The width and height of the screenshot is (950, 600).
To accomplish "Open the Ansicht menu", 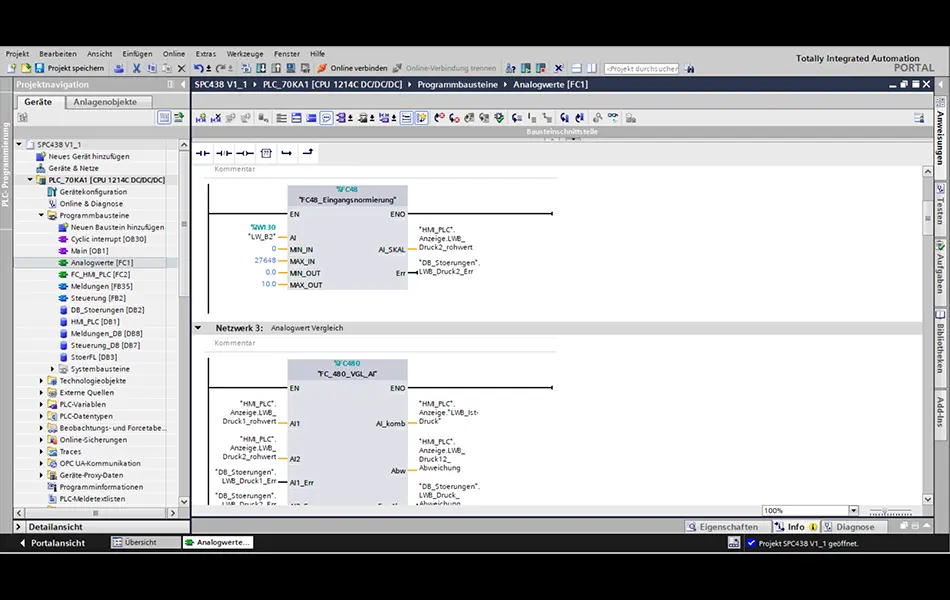I will tap(99, 54).
